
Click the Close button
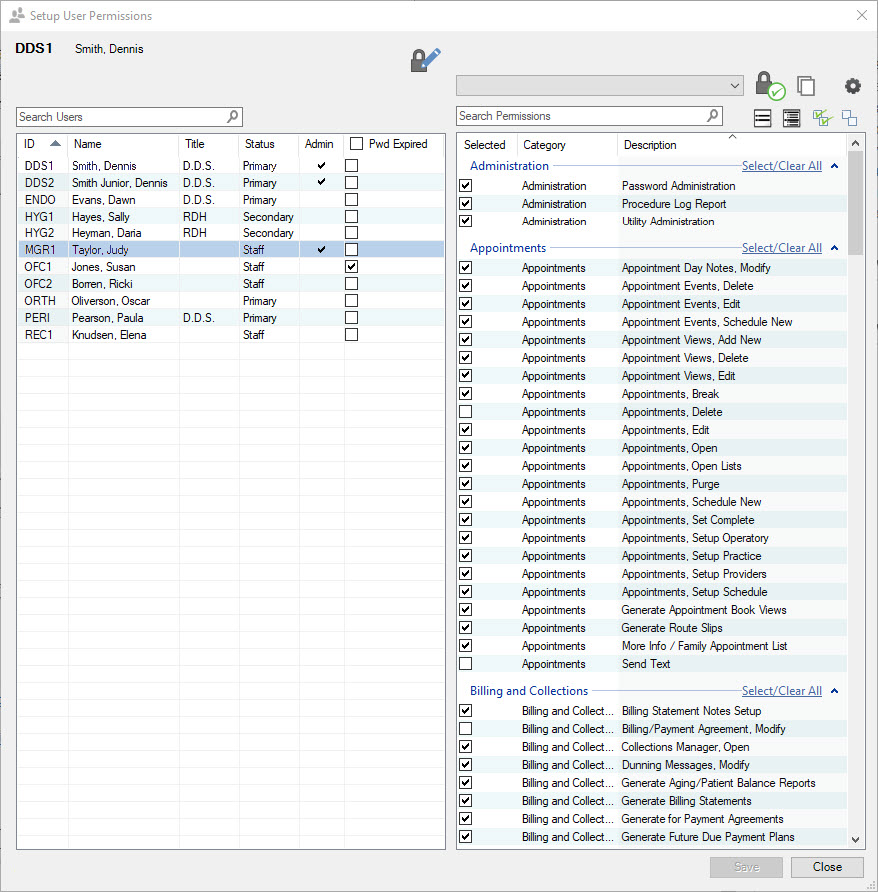[827, 867]
